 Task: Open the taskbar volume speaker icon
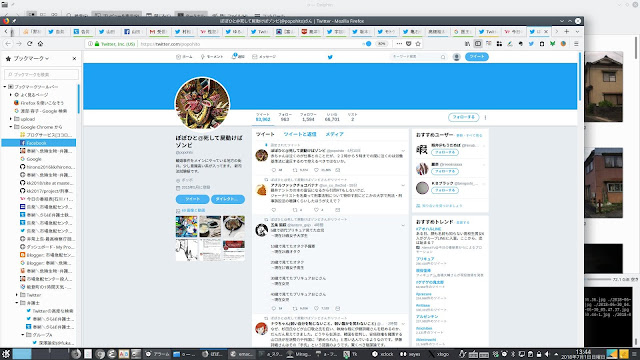pyautogui.click(x=547, y=354)
